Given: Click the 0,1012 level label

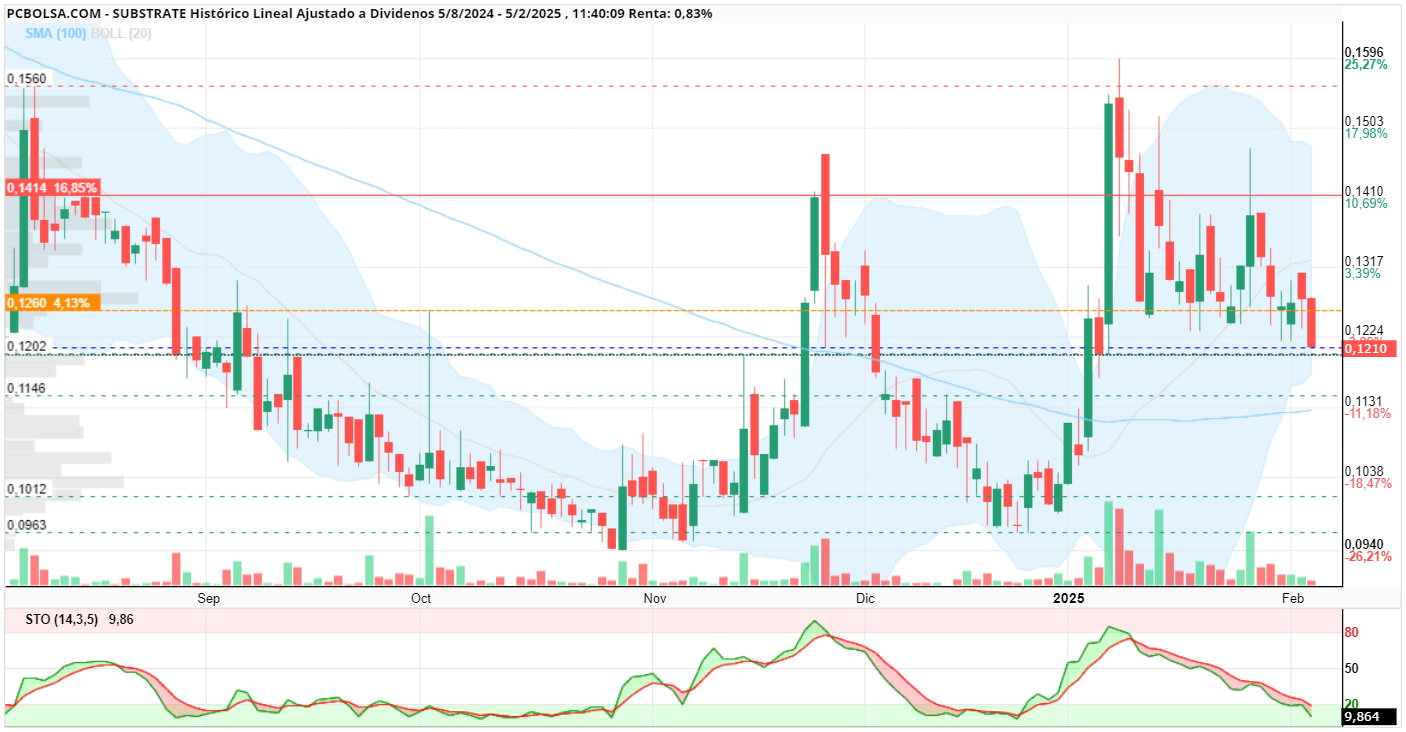Looking at the screenshot, I should click(26, 489).
